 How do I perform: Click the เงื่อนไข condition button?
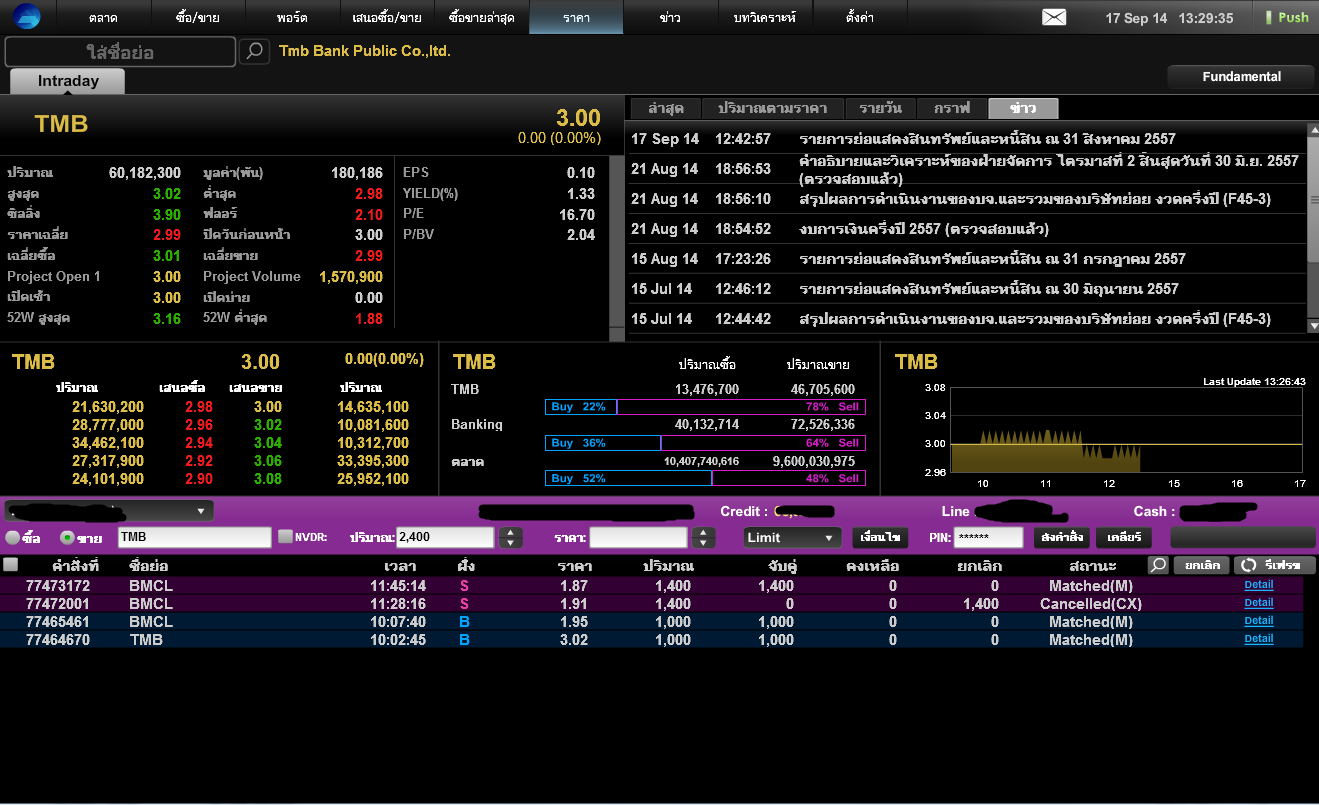(880, 538)
